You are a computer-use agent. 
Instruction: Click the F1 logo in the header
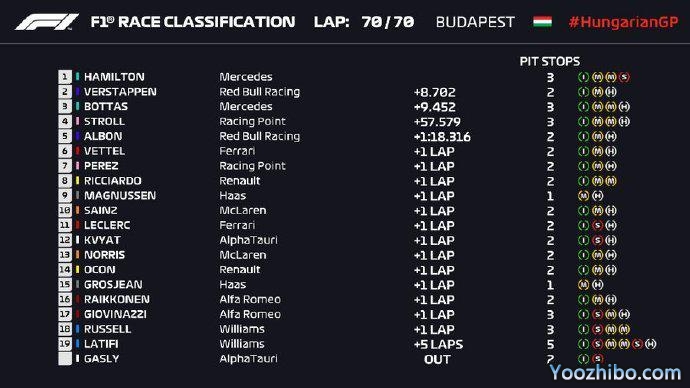(x=47, y=22)
